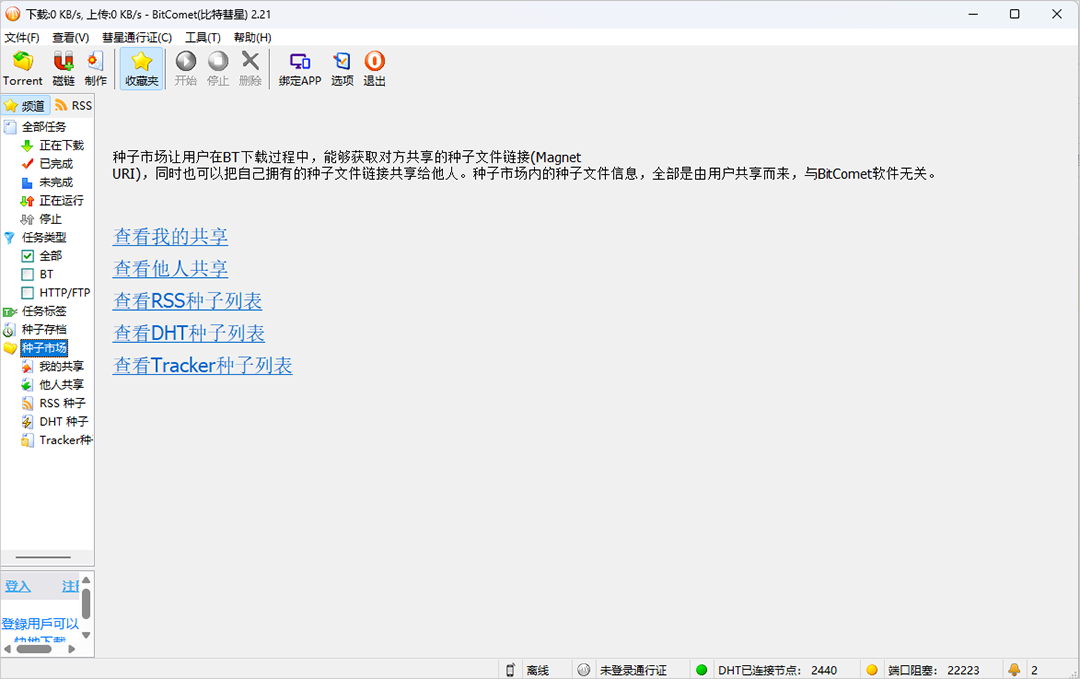Open a Torrent file from toolbar
Screen dimensions: 1080x679
(23, 68)
